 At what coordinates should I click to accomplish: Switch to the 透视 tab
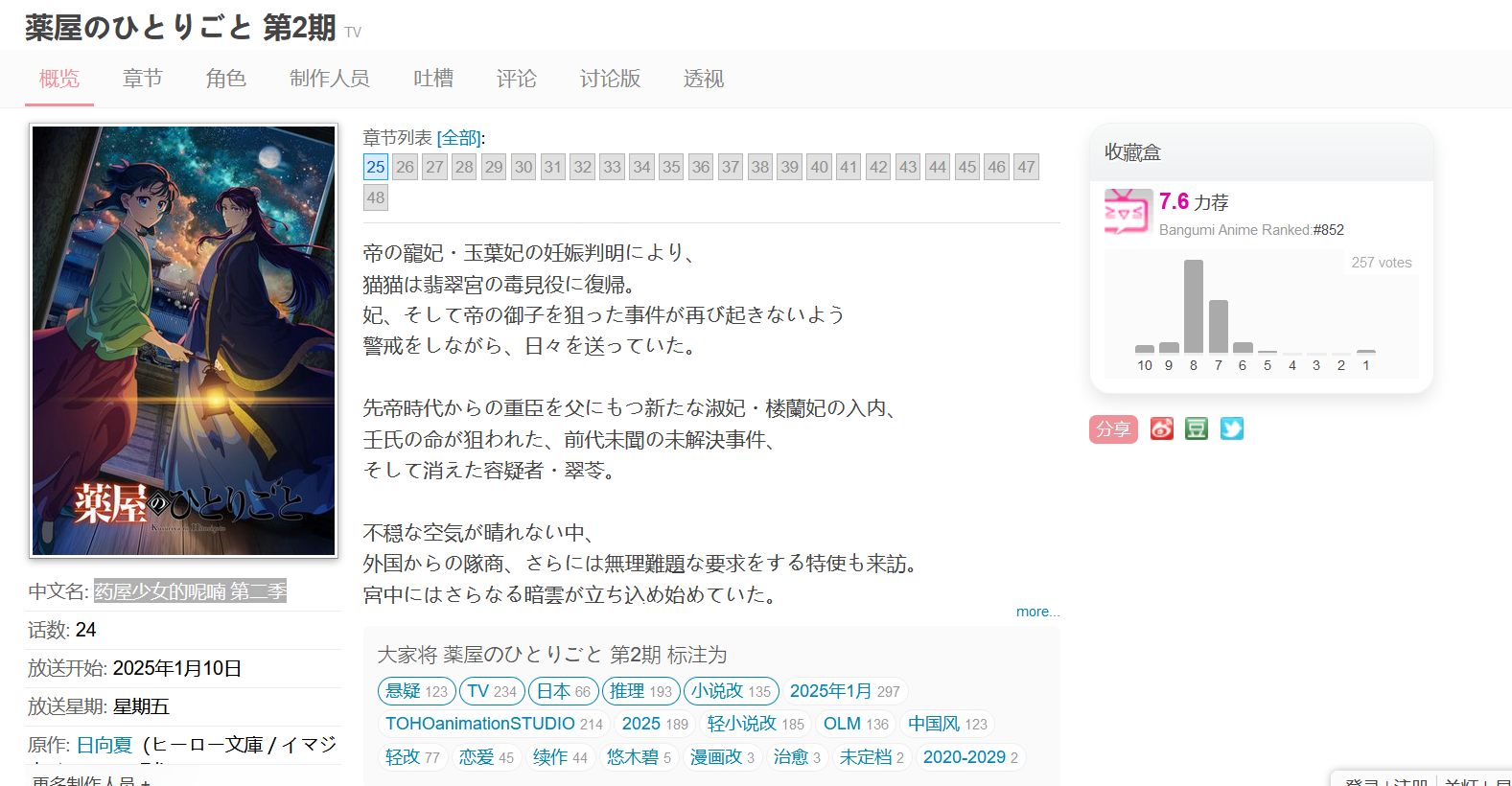pos(704,79)
